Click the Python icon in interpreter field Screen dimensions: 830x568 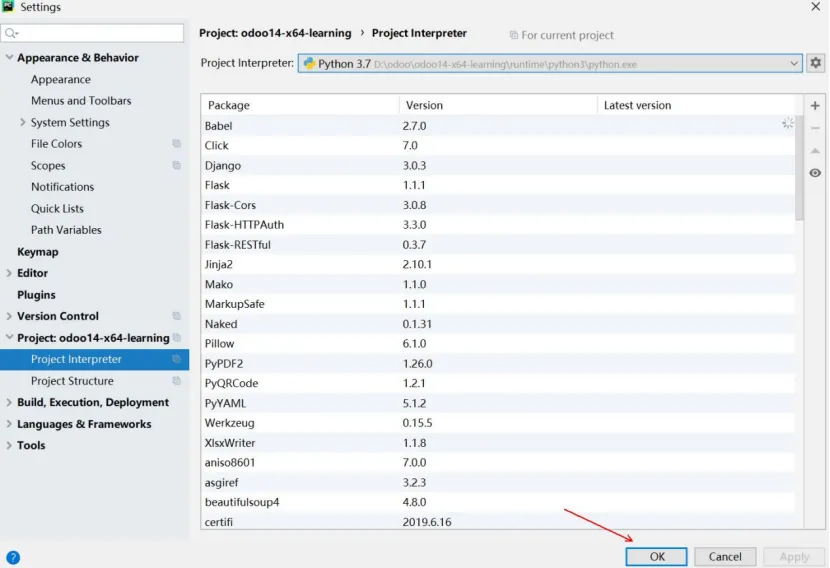tap(310, 64)
